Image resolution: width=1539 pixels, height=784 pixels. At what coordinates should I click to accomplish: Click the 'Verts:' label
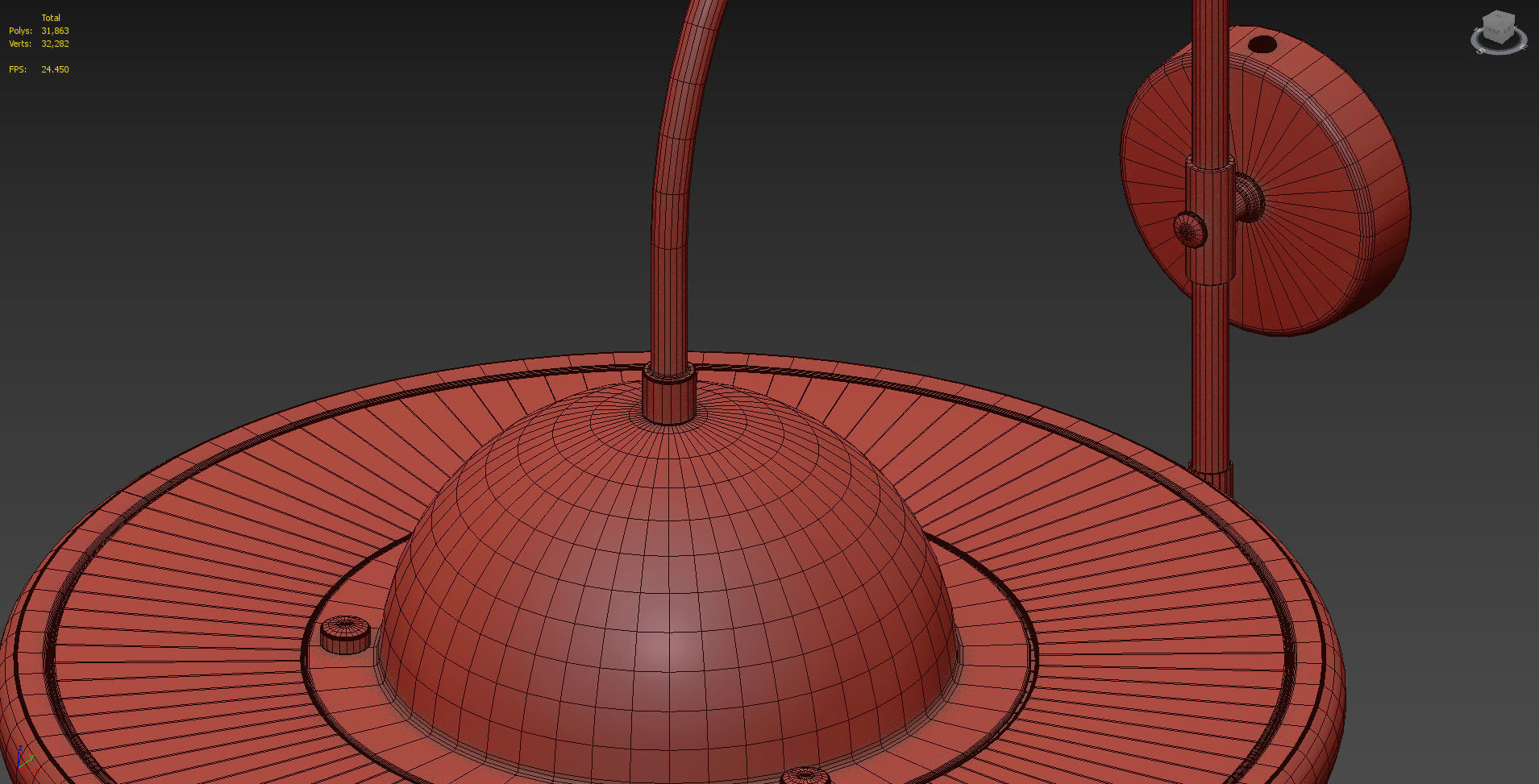tap(20, 44)
